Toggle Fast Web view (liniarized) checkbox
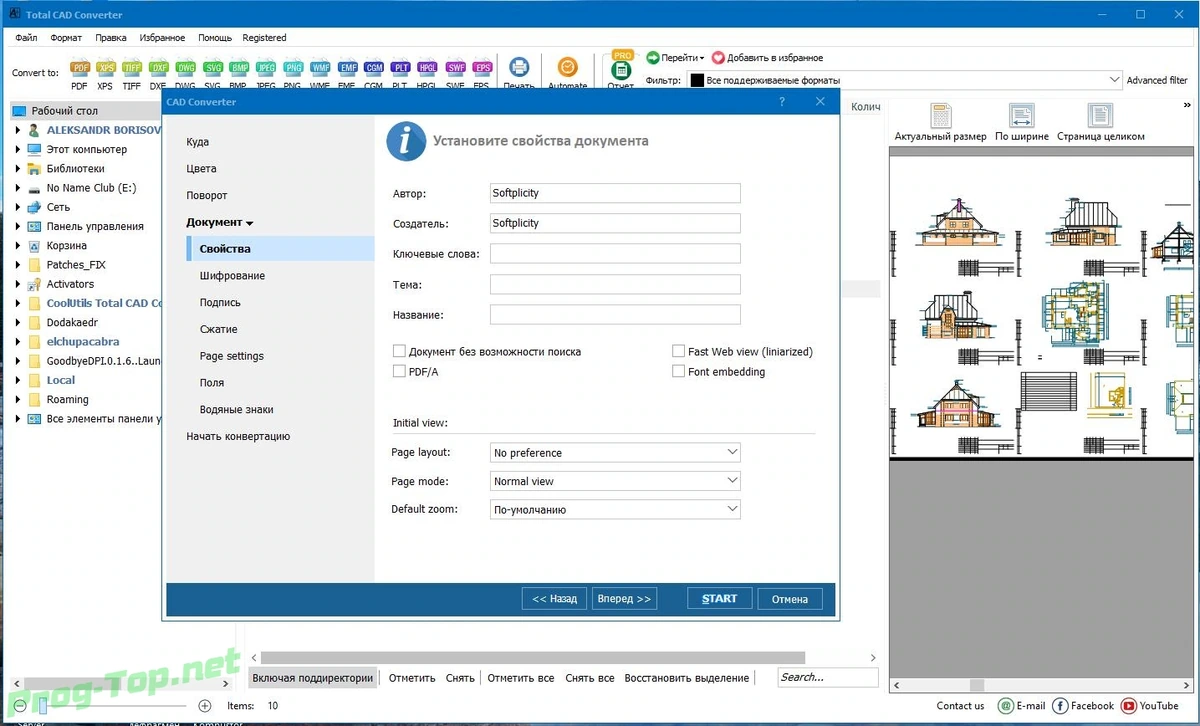1200x726 pixels. (678, 351)
